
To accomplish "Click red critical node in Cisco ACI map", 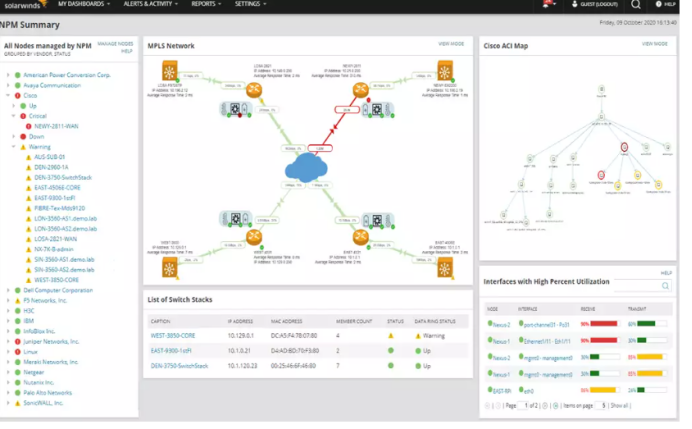I will pyautogui.click(x=624, y=147).
